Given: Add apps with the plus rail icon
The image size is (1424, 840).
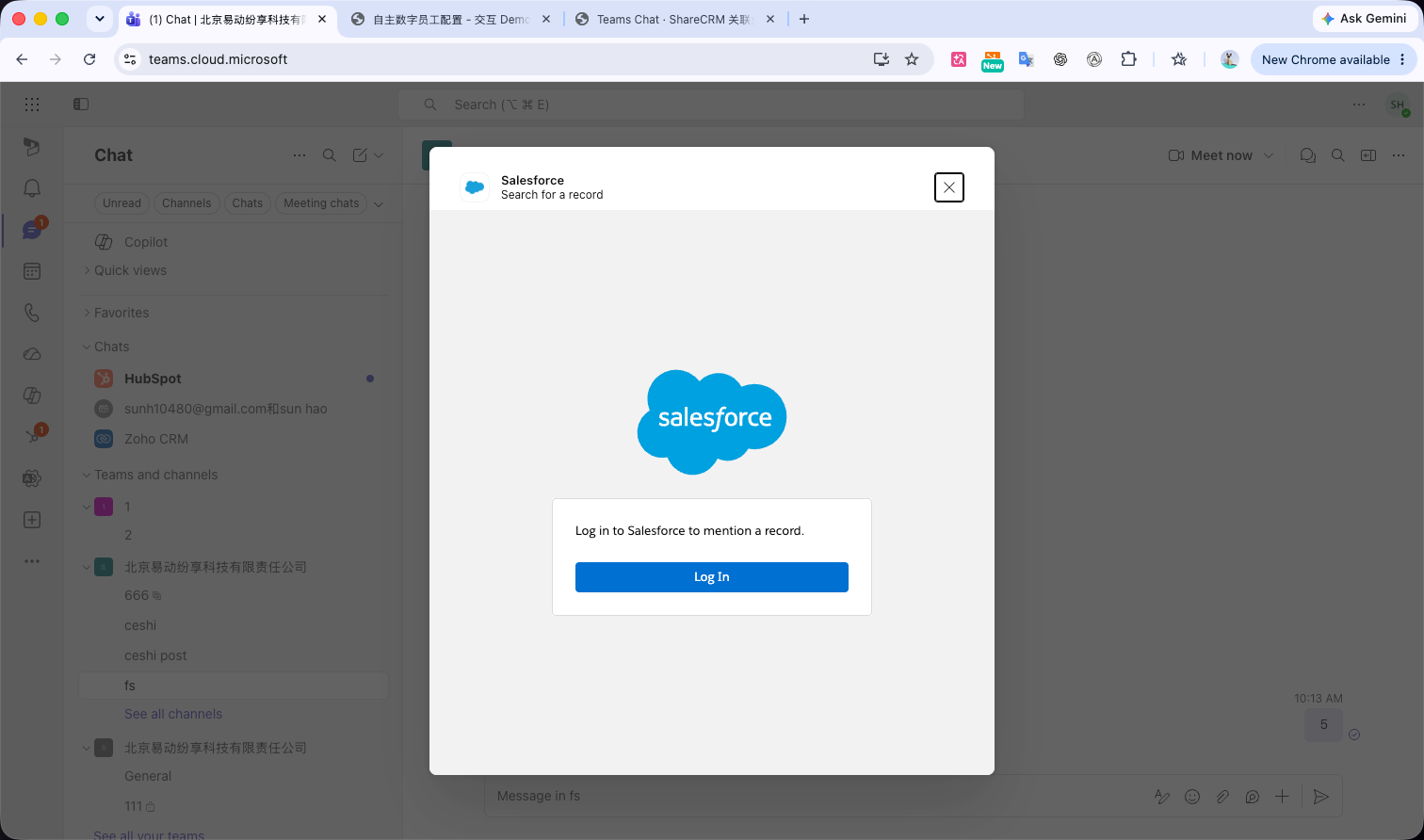Looking at the screenshot, I should tap(32, 520).
